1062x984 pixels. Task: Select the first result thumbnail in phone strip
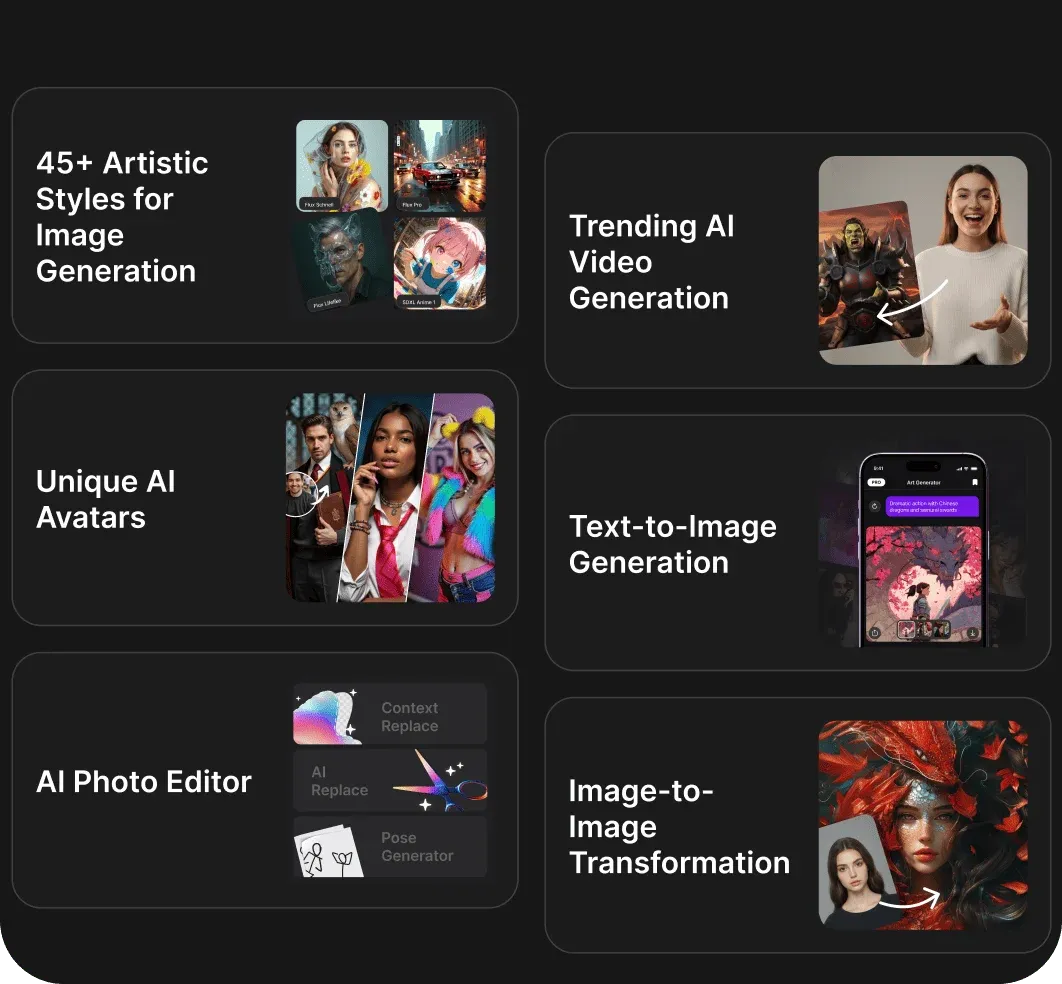[x=906, y=631]
